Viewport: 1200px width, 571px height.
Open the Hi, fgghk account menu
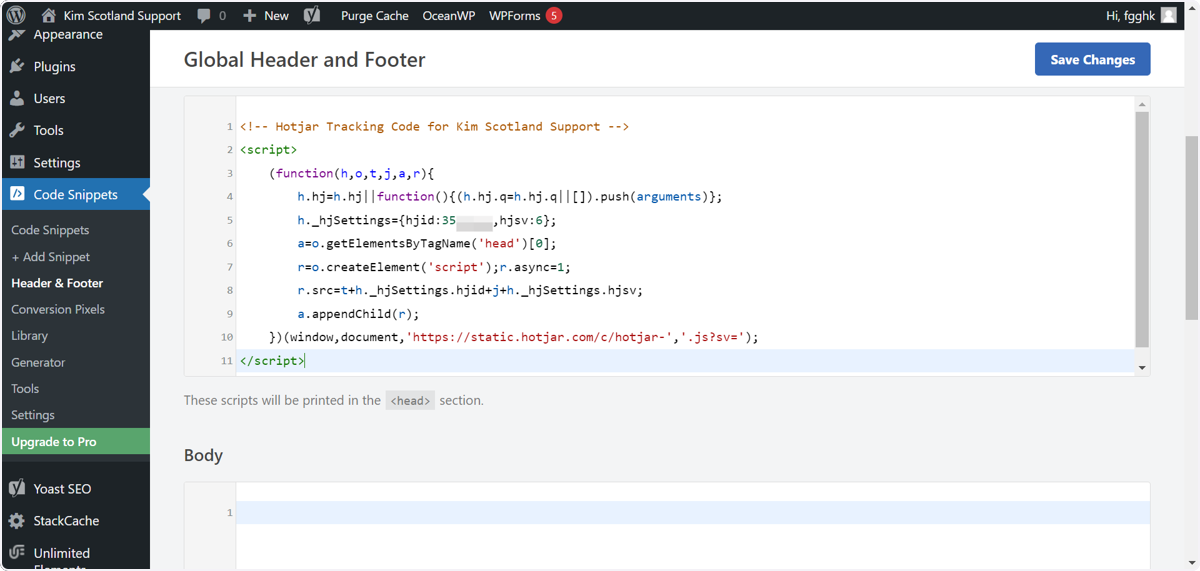coord(1131,16)
